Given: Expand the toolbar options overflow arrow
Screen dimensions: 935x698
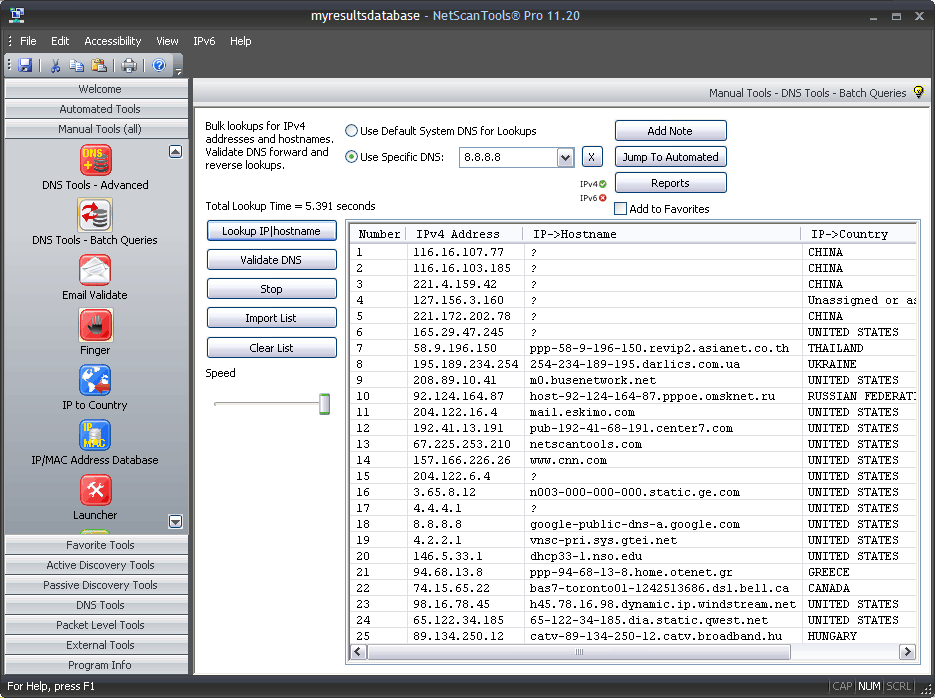Looking at the screenshot, I should [178, 71].
